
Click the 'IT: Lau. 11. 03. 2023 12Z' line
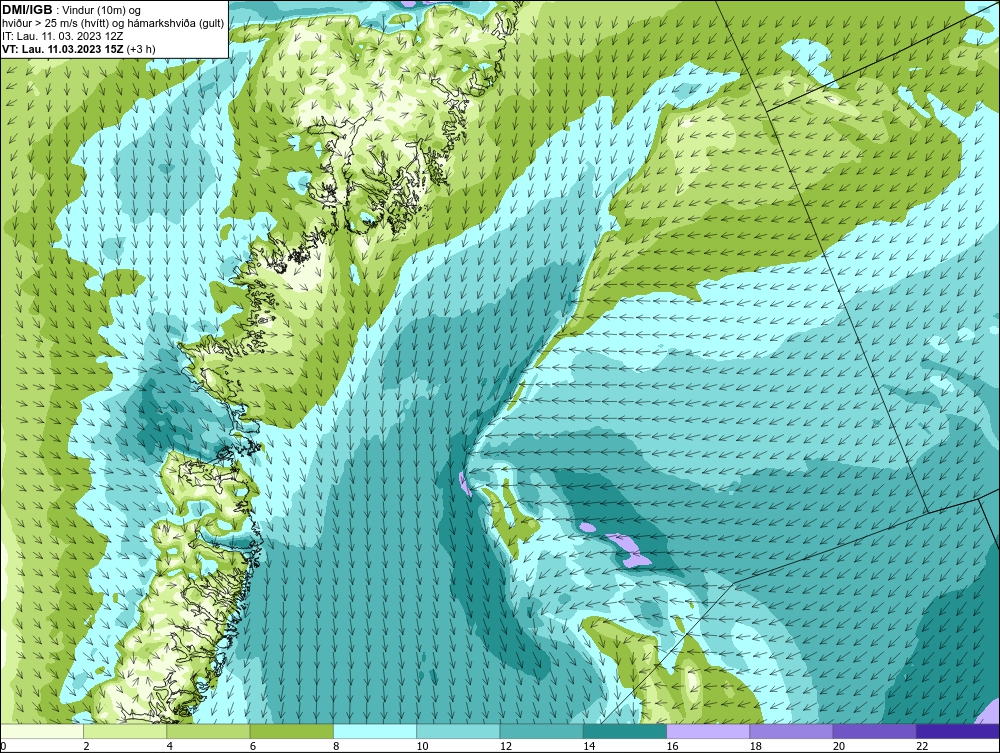(61, 36)
